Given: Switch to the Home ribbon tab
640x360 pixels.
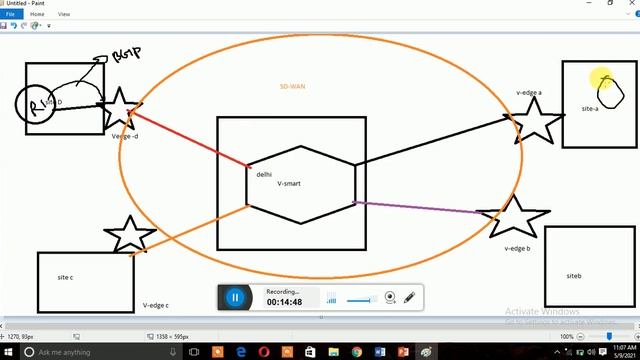Looking at the screenshot, I should 37,14.
